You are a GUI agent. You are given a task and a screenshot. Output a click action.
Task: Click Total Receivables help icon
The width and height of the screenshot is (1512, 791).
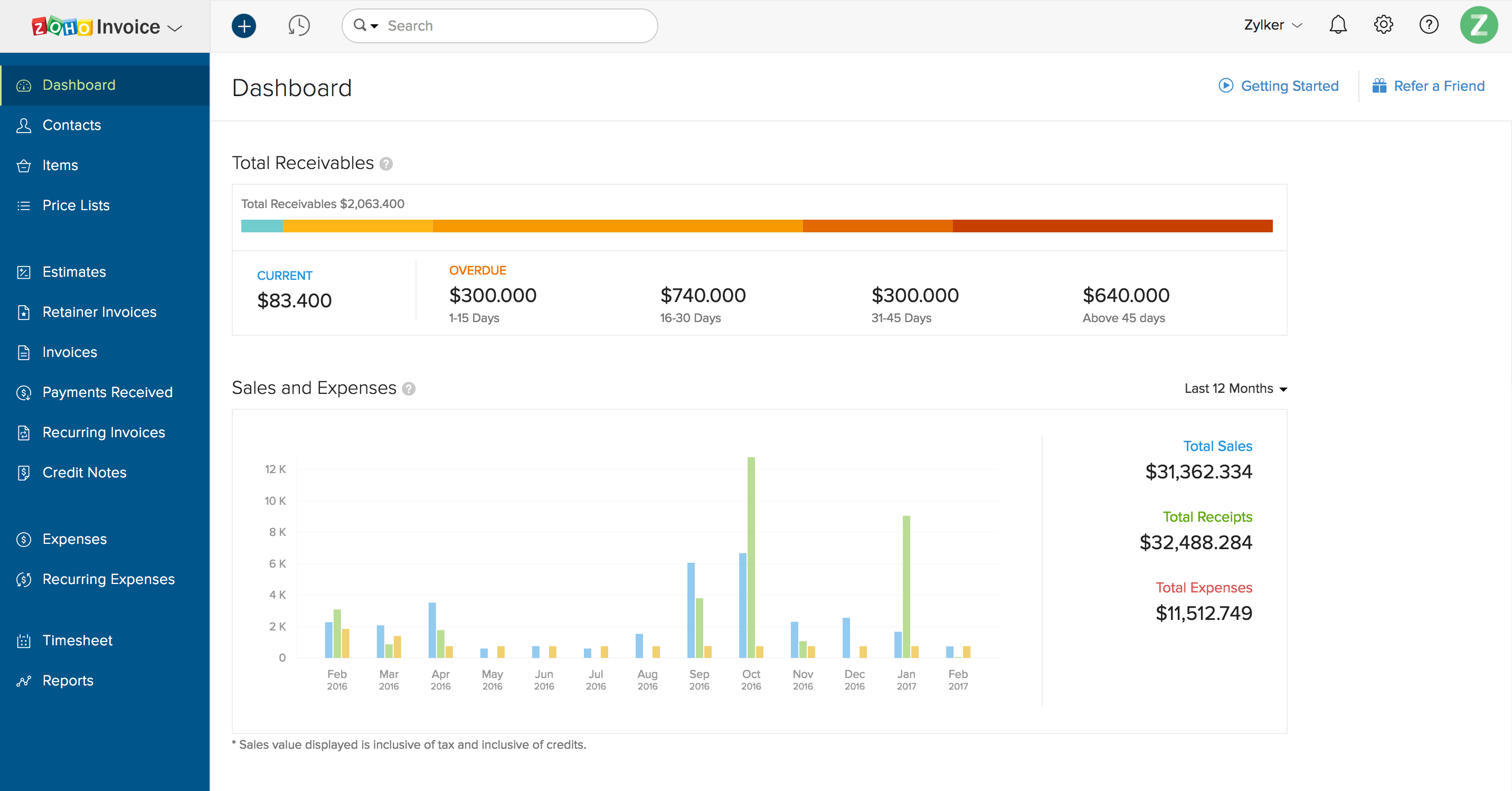(x=385, y=164)
